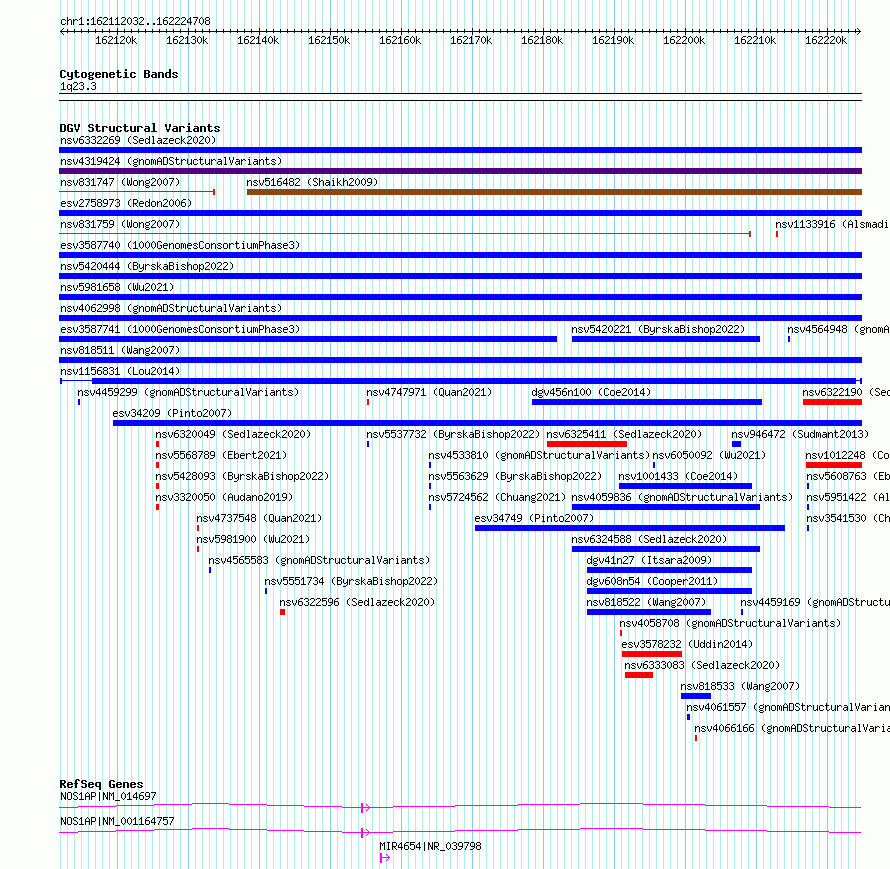890x869 pixels.
Task: Select nsv5537732 (ByrskaBishop2022) label
Action: 453,434
